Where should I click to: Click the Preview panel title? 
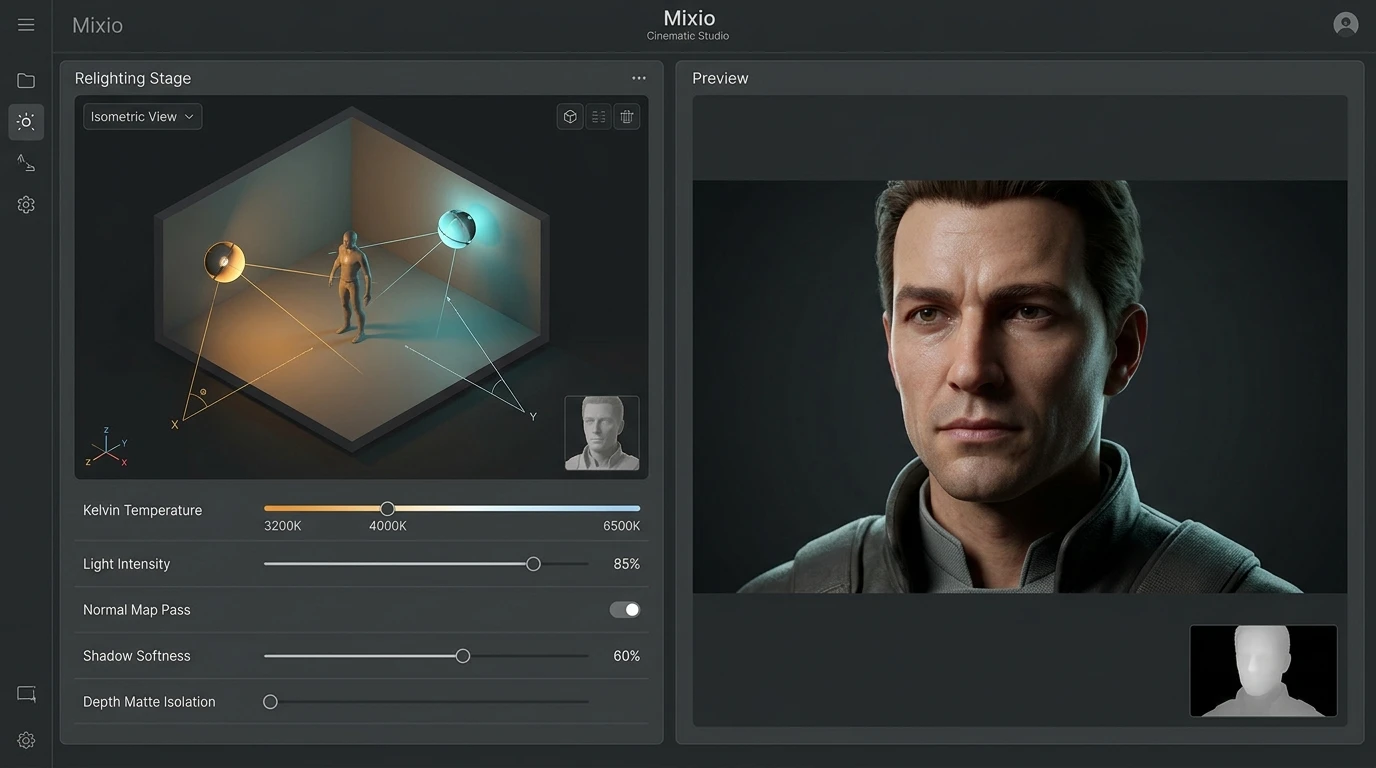coord(720,78)
